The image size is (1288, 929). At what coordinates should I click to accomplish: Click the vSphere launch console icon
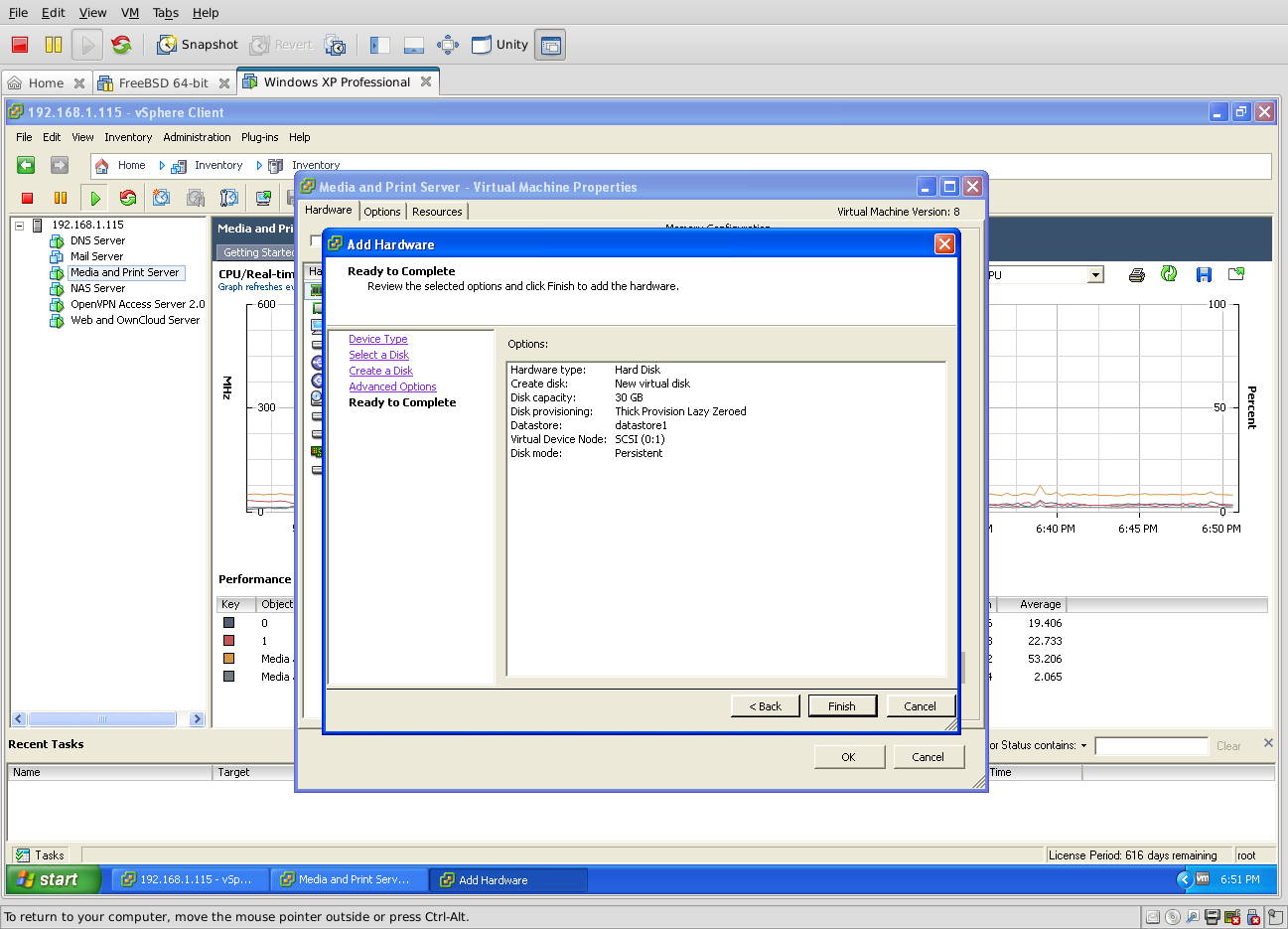pyautogui.click(x=263, y=198)
